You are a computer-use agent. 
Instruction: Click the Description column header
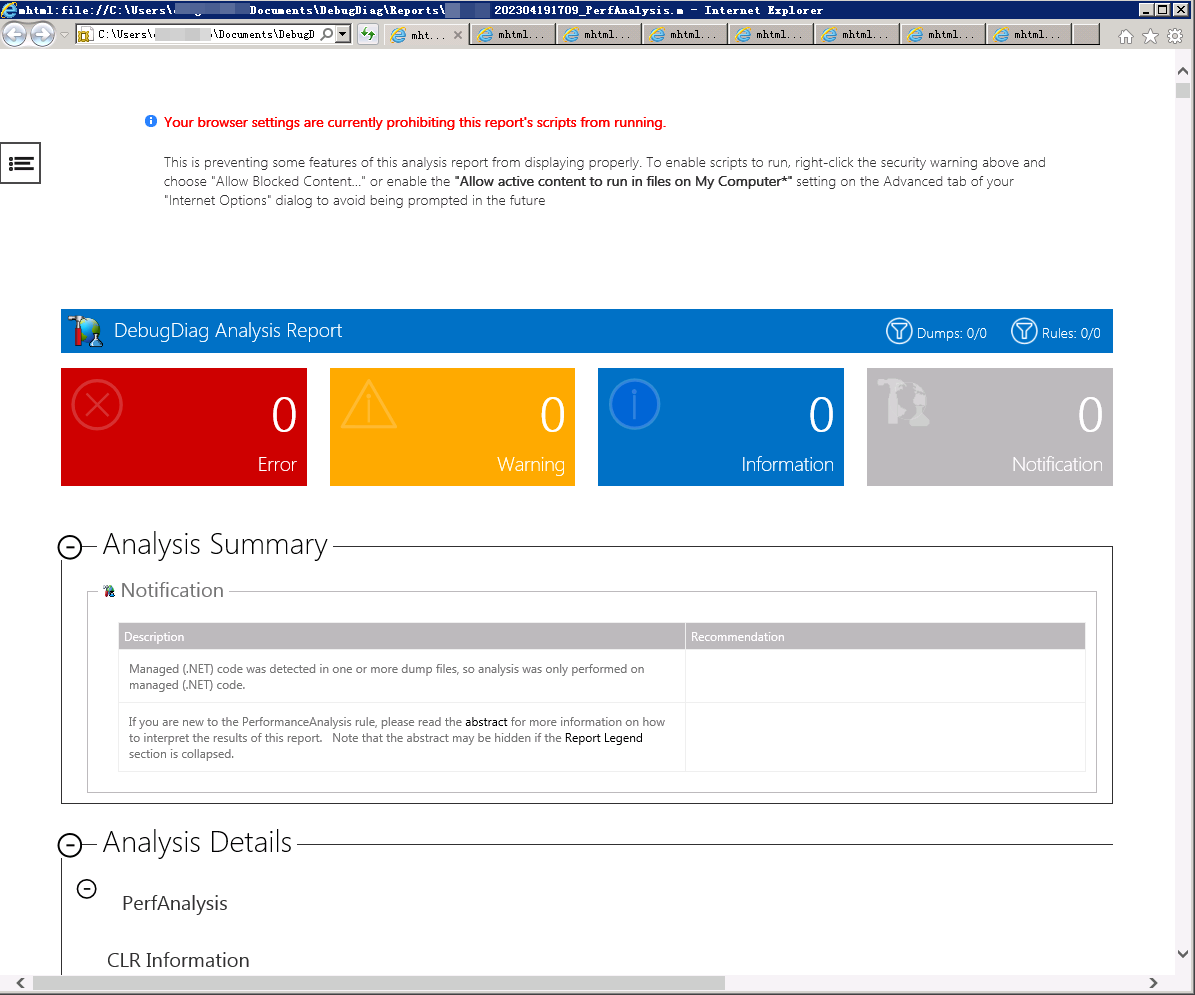[402, 636]
